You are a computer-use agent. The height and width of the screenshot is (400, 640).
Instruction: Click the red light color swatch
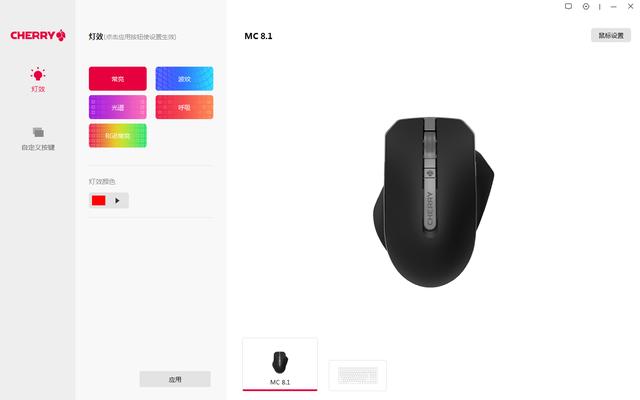(99, 200)
